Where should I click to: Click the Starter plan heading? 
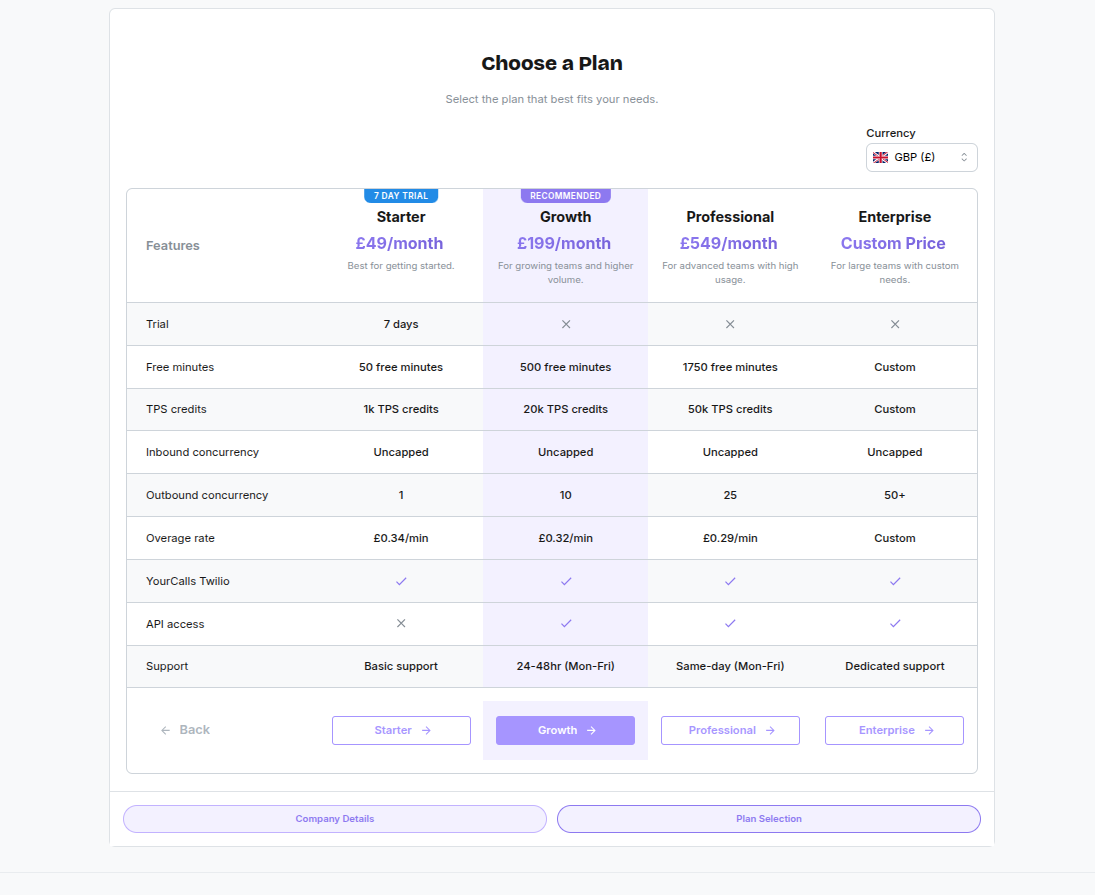pos(401,217)
